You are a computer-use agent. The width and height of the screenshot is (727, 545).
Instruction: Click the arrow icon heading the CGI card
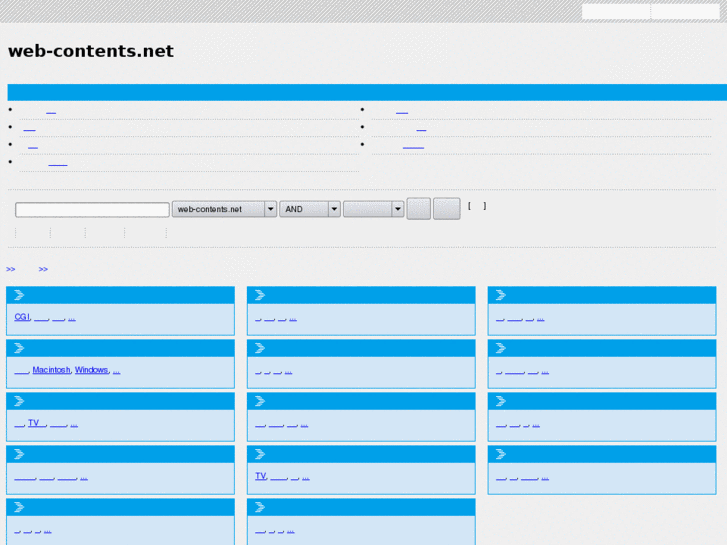pos(19,295)
